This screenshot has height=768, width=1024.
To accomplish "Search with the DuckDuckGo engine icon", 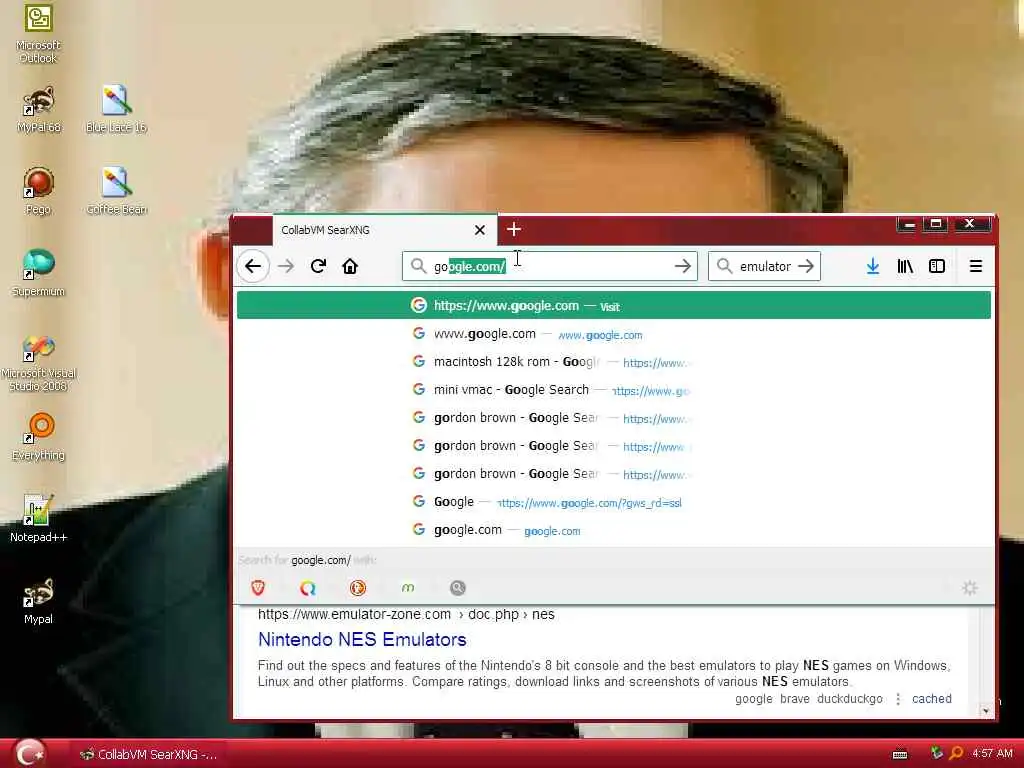I will pyautogui.click(x=357, y=588).
